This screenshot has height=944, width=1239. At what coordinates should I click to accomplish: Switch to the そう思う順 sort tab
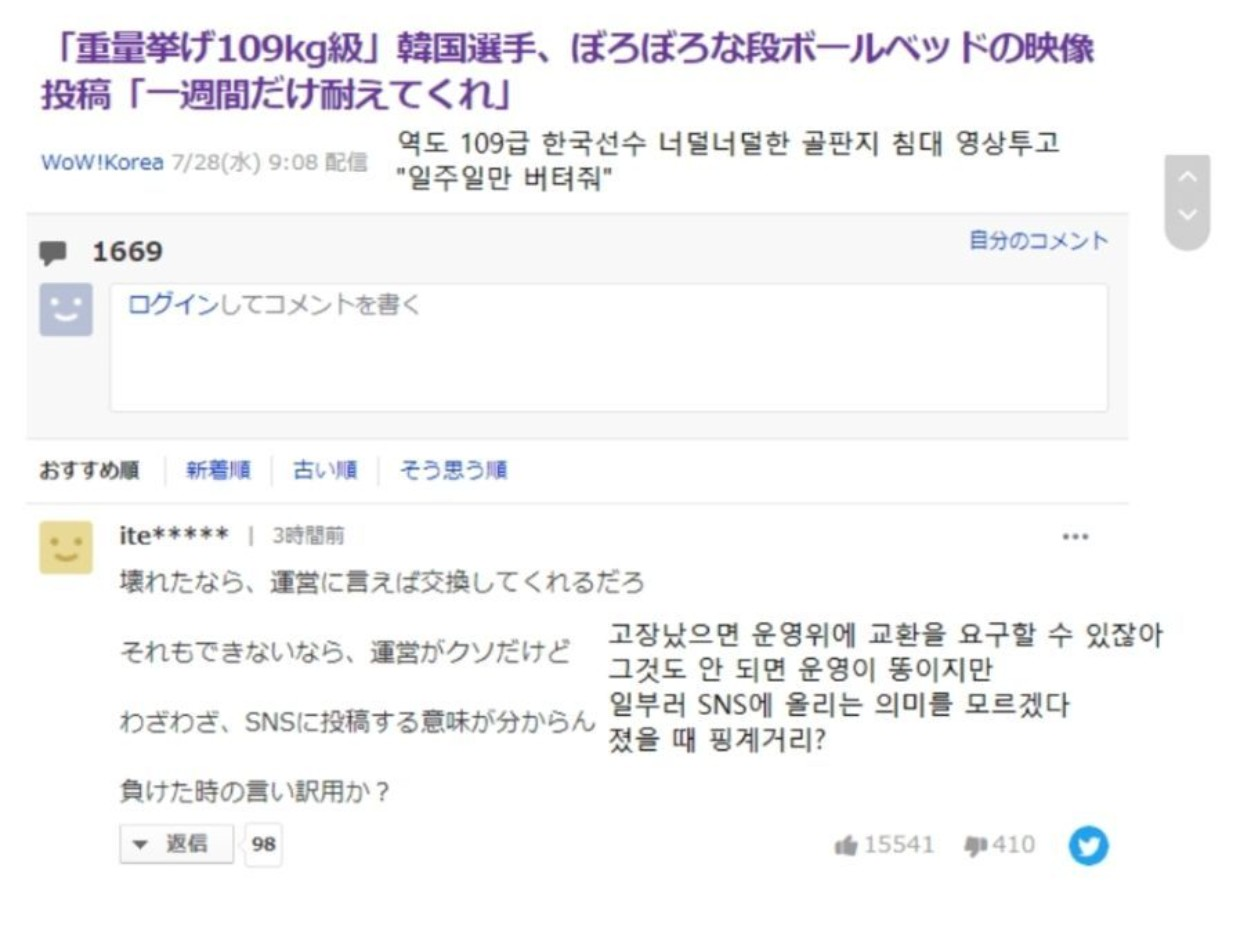[453, 470]
